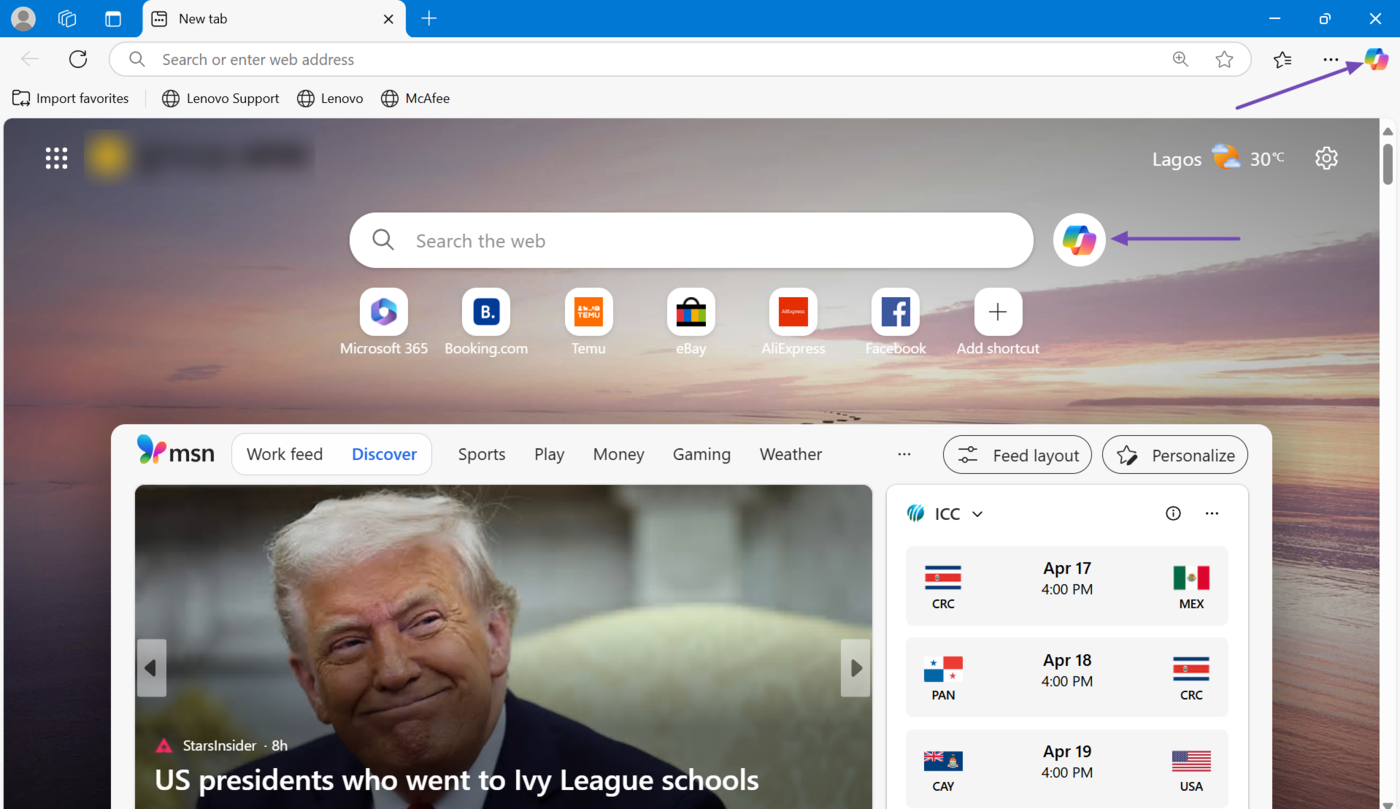
Task: Open the Microsoft 365 shortcut
Action: pos(384,312)
